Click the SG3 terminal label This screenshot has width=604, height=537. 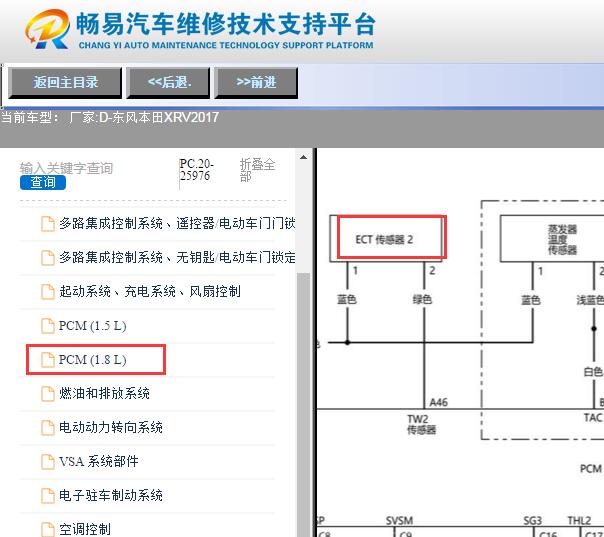click(x=533, y=521)
